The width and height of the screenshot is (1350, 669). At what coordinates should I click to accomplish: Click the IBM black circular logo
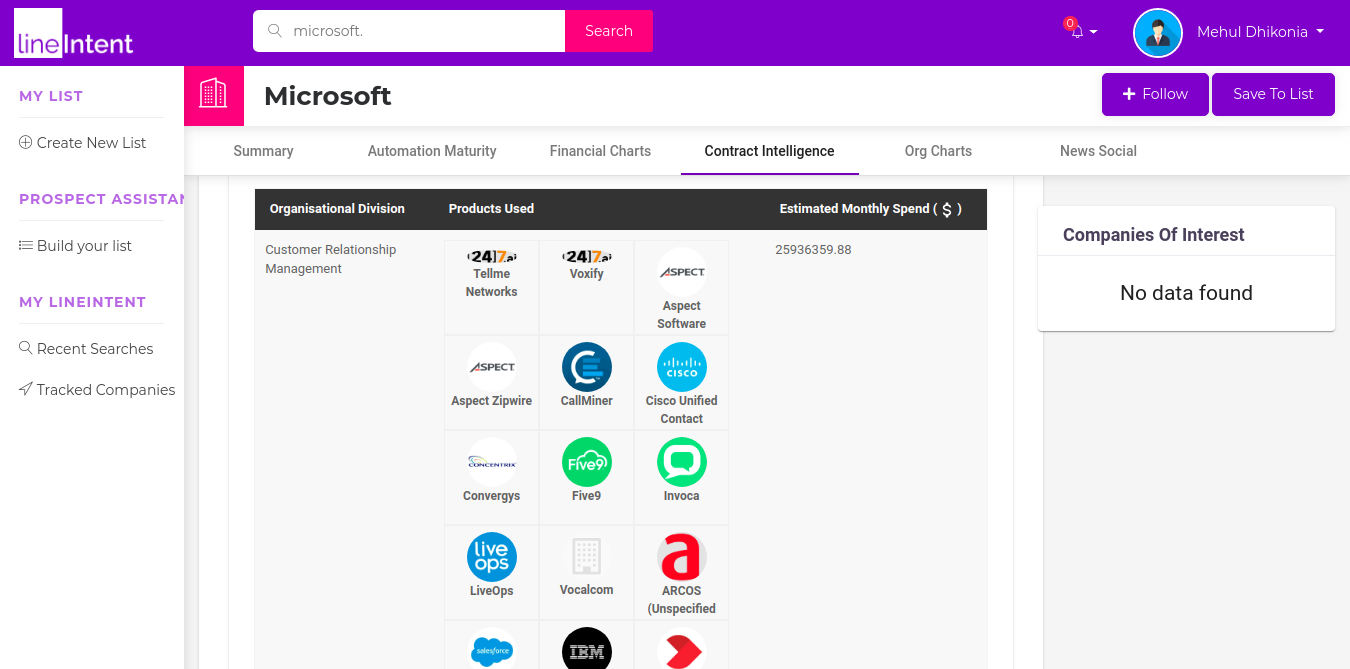pyautogui.click(x=587, y=651)
